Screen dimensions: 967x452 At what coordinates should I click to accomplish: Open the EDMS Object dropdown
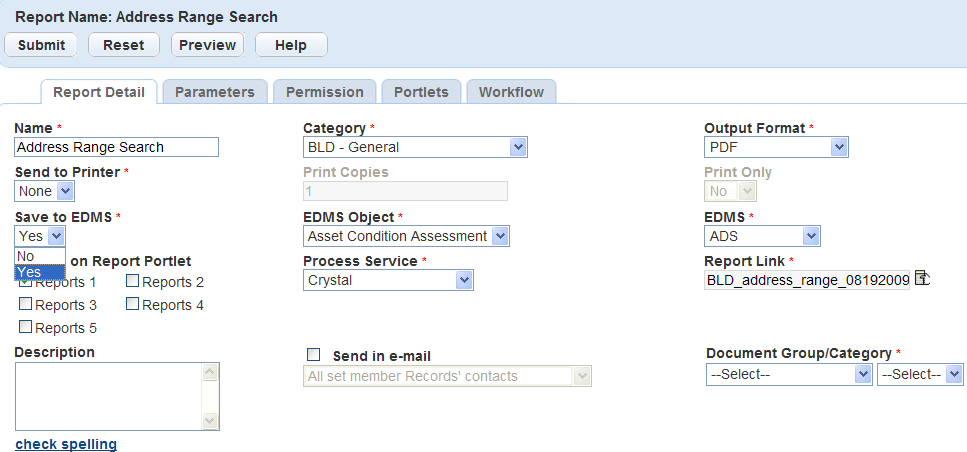coord(406,236)
